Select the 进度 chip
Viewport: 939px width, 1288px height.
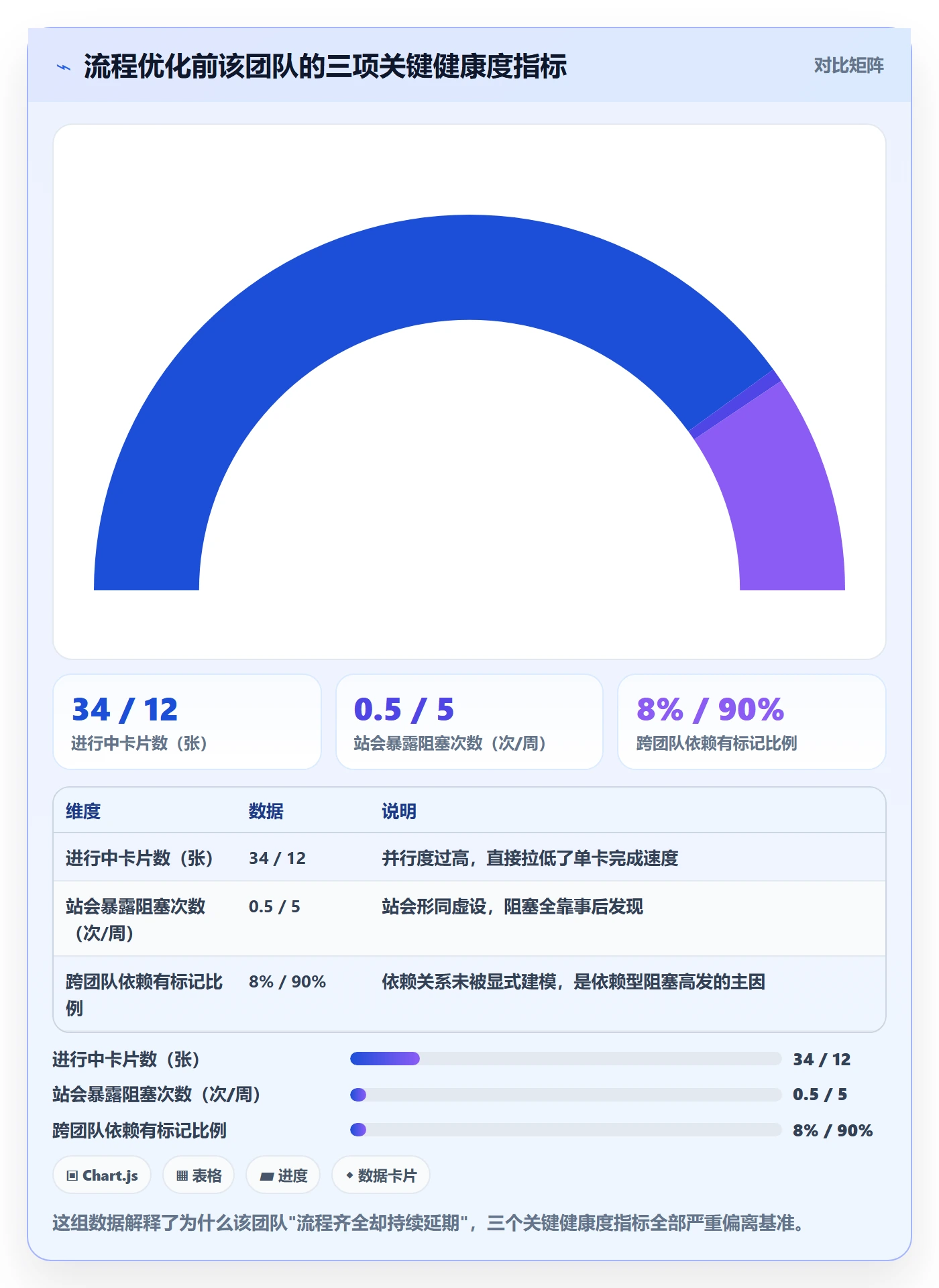(283, 1175)
